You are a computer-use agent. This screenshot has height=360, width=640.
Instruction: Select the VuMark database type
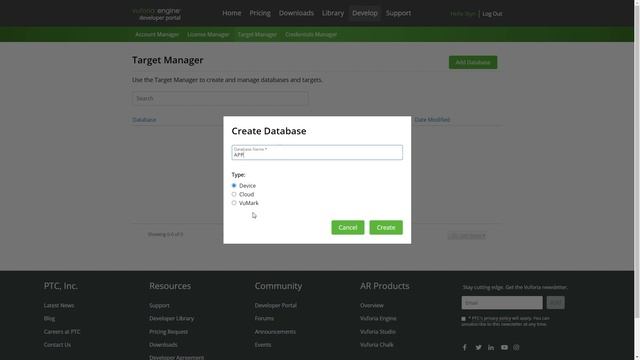234,203
